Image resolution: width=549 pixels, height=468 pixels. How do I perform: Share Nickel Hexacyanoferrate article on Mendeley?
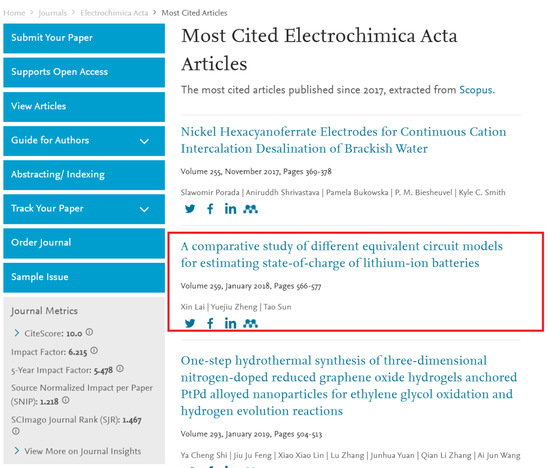point(251,209)
